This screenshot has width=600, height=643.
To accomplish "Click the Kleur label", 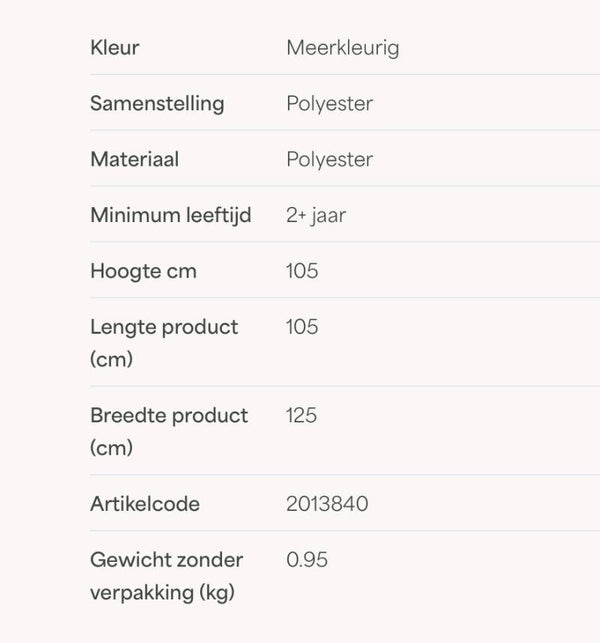I will pos(115,48).
